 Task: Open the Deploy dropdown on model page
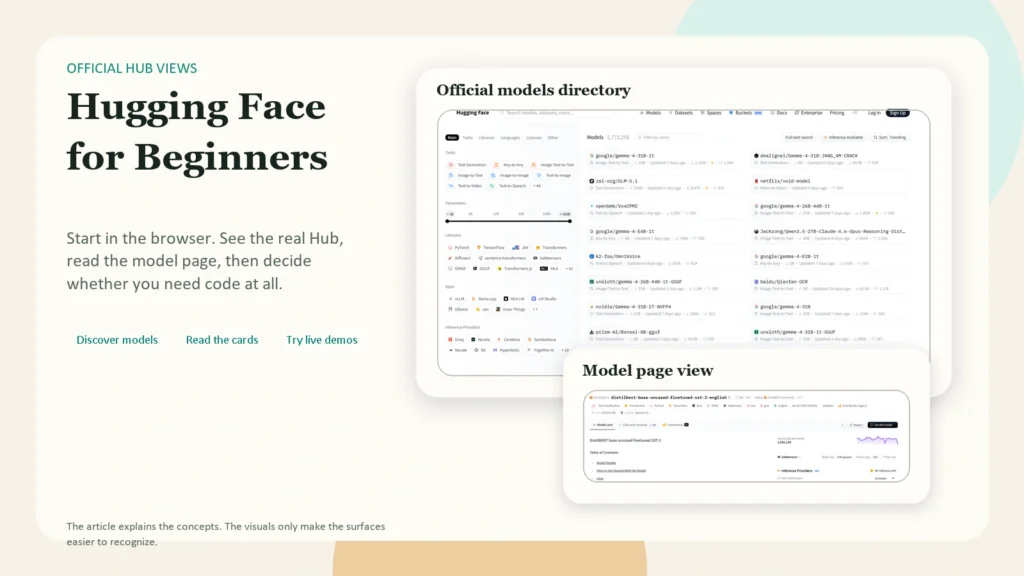(856, 425)
